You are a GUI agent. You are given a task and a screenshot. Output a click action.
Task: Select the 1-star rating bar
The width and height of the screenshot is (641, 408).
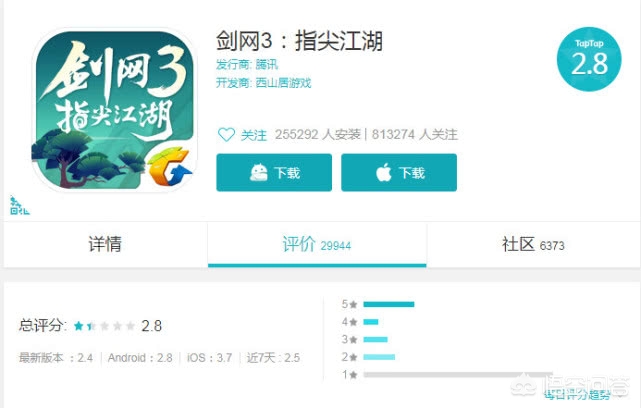pos(458,374)
